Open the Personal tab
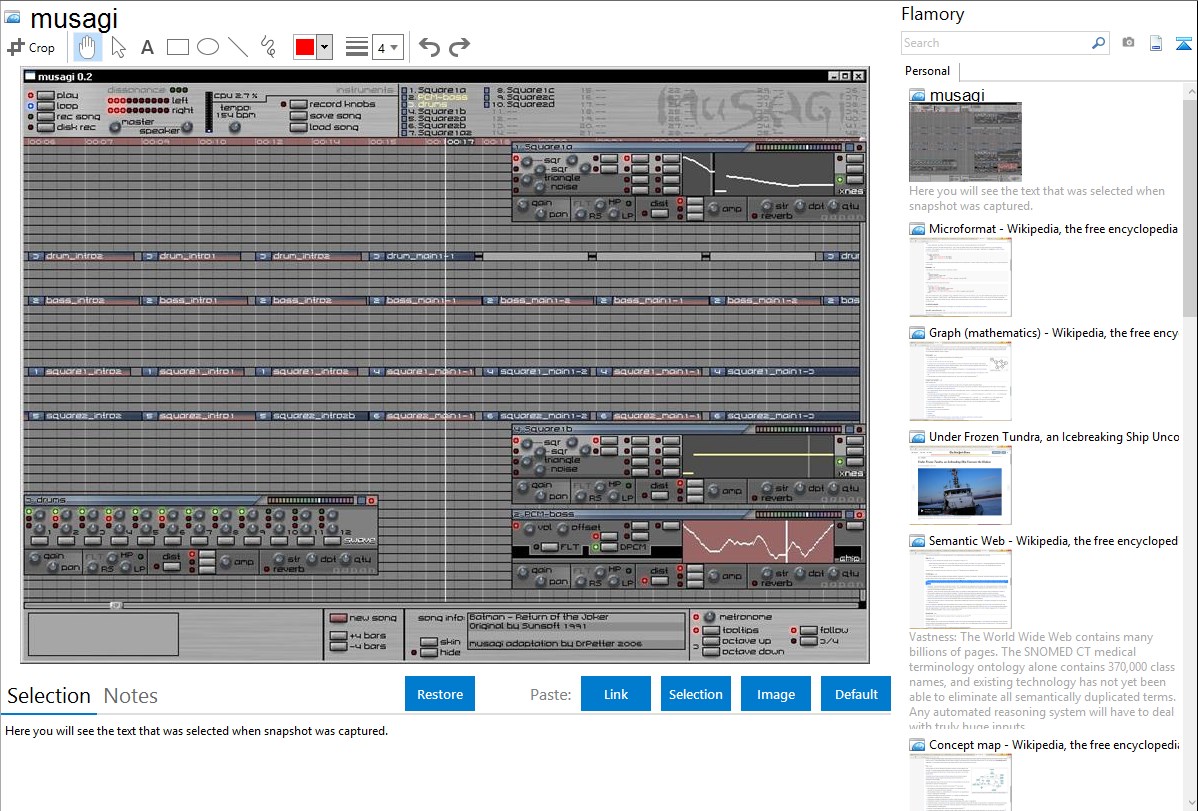The height and width of the screenshot is (811, 1198). point(927,71)
